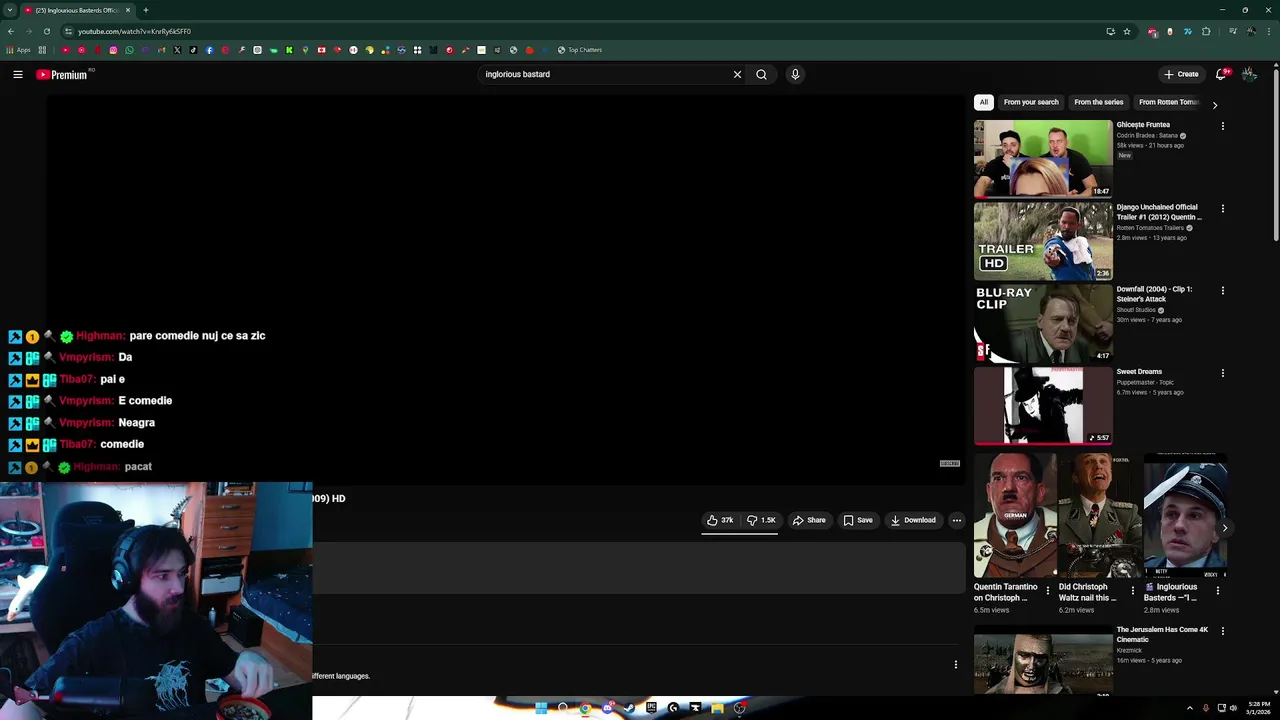Open Instagram bookmark icon
Screen dimensions: 1280x720
pos(113,50)
